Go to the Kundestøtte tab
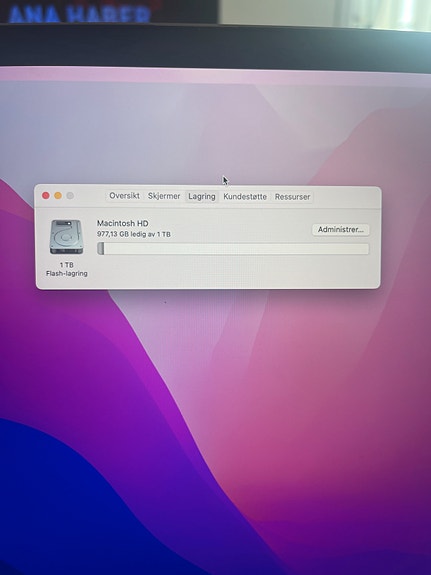This screenshot has height=575, width=431. pos(245,197)
